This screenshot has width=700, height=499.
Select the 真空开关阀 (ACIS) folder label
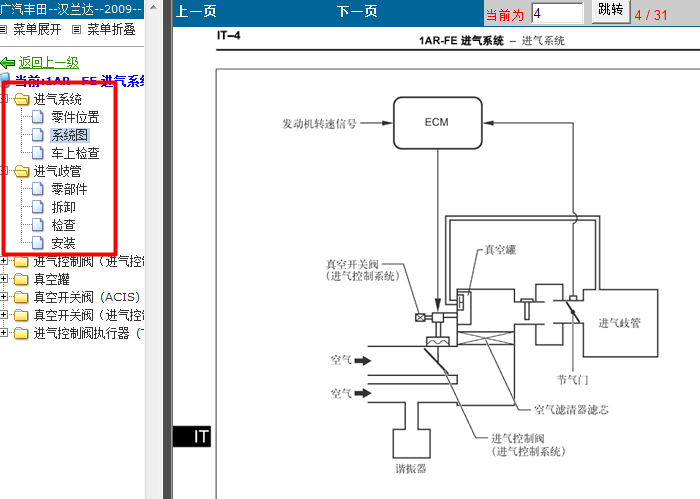[x=87, y=297]
